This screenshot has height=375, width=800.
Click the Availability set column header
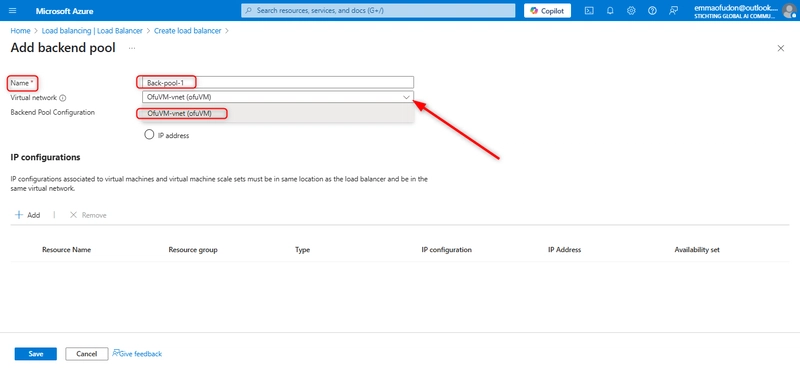click(x=697, y=250)
